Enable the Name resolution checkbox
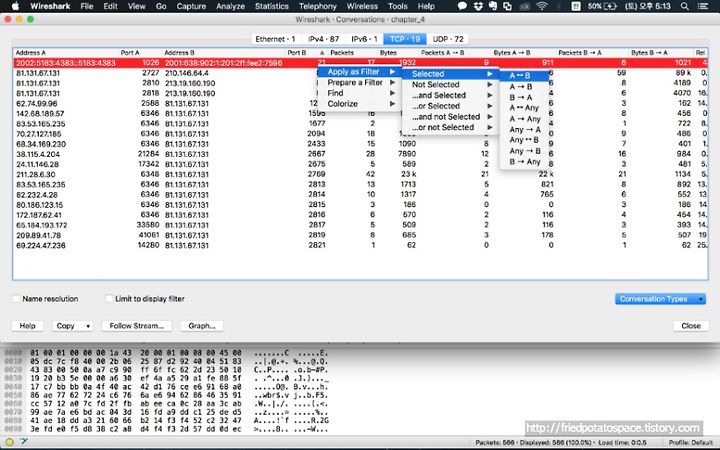Image resolution: width=720 pixels, height=450 pixels. (16, 298)
